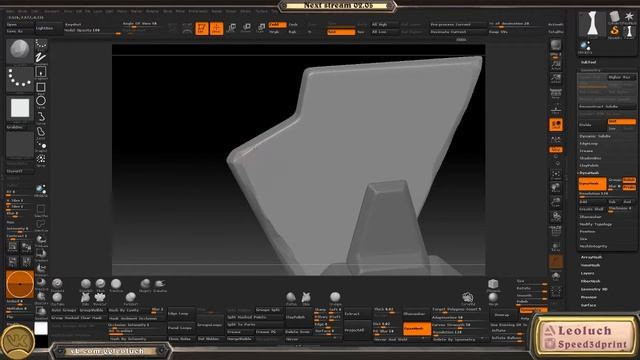Image resolution: width=640 pixels, height=360 pixels.
Task: Adjust the DynaMesh Resolution slider in right panel
Action: (x=607, y=194)
